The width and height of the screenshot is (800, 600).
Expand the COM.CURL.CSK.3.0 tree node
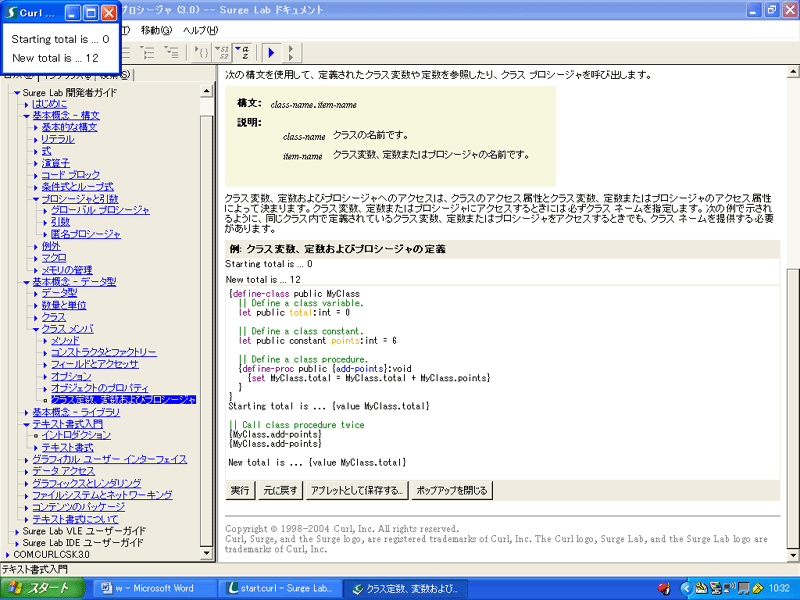pos(8,555)
